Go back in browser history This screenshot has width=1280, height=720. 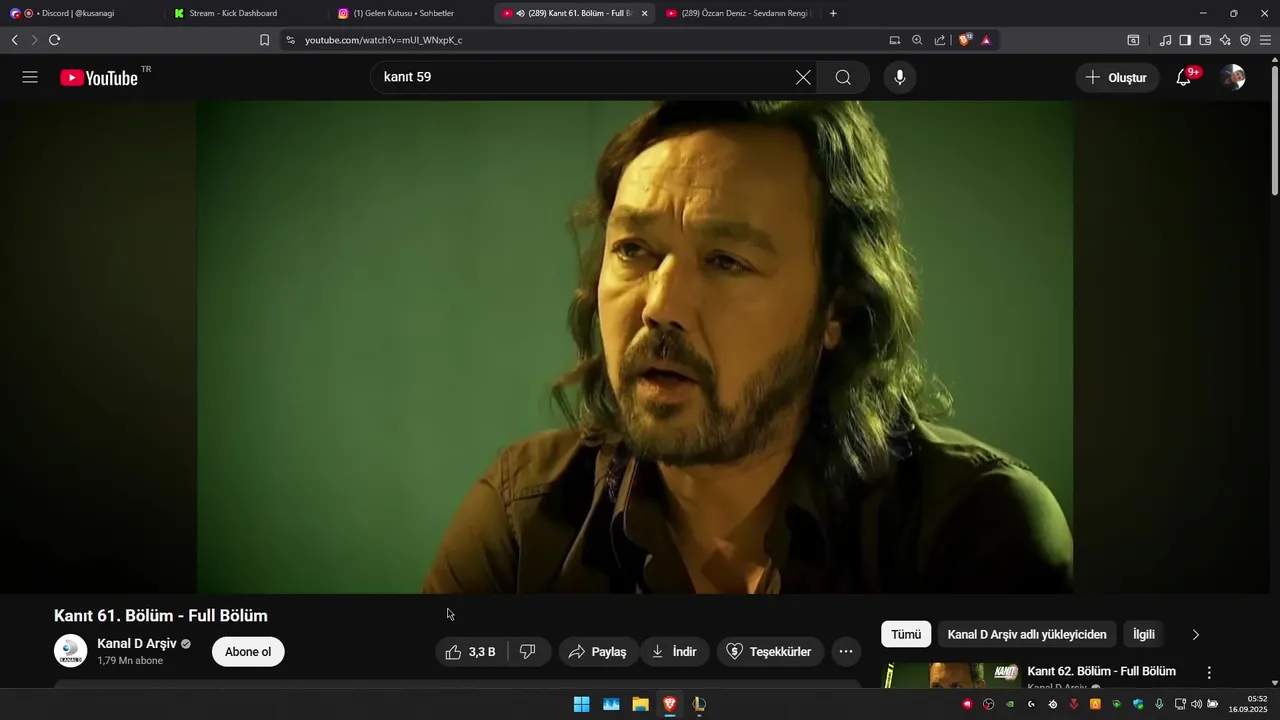pos(14,40)
